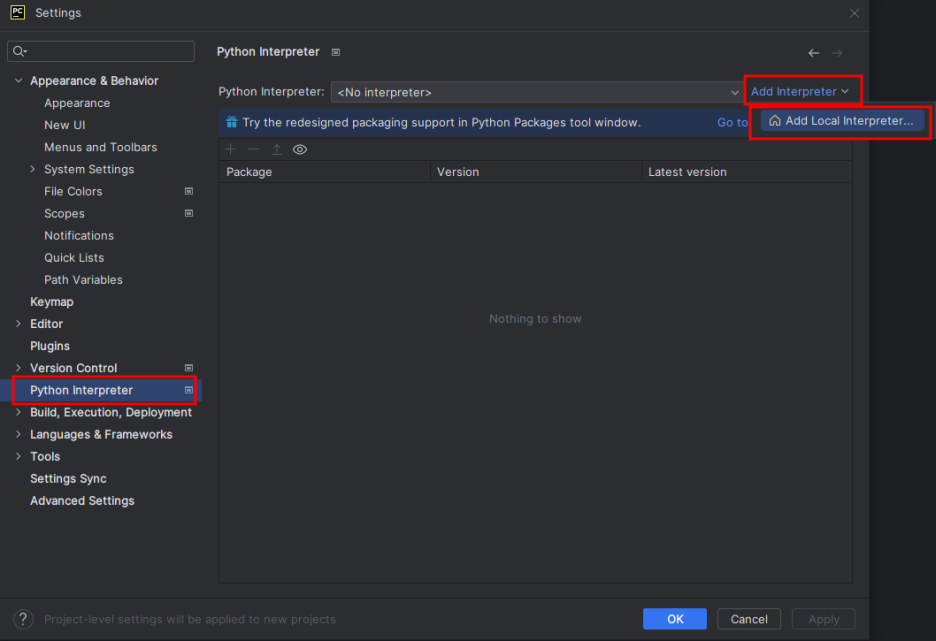Click the OK button
Screen dimensions: 936x641
[x=675, y=619]
